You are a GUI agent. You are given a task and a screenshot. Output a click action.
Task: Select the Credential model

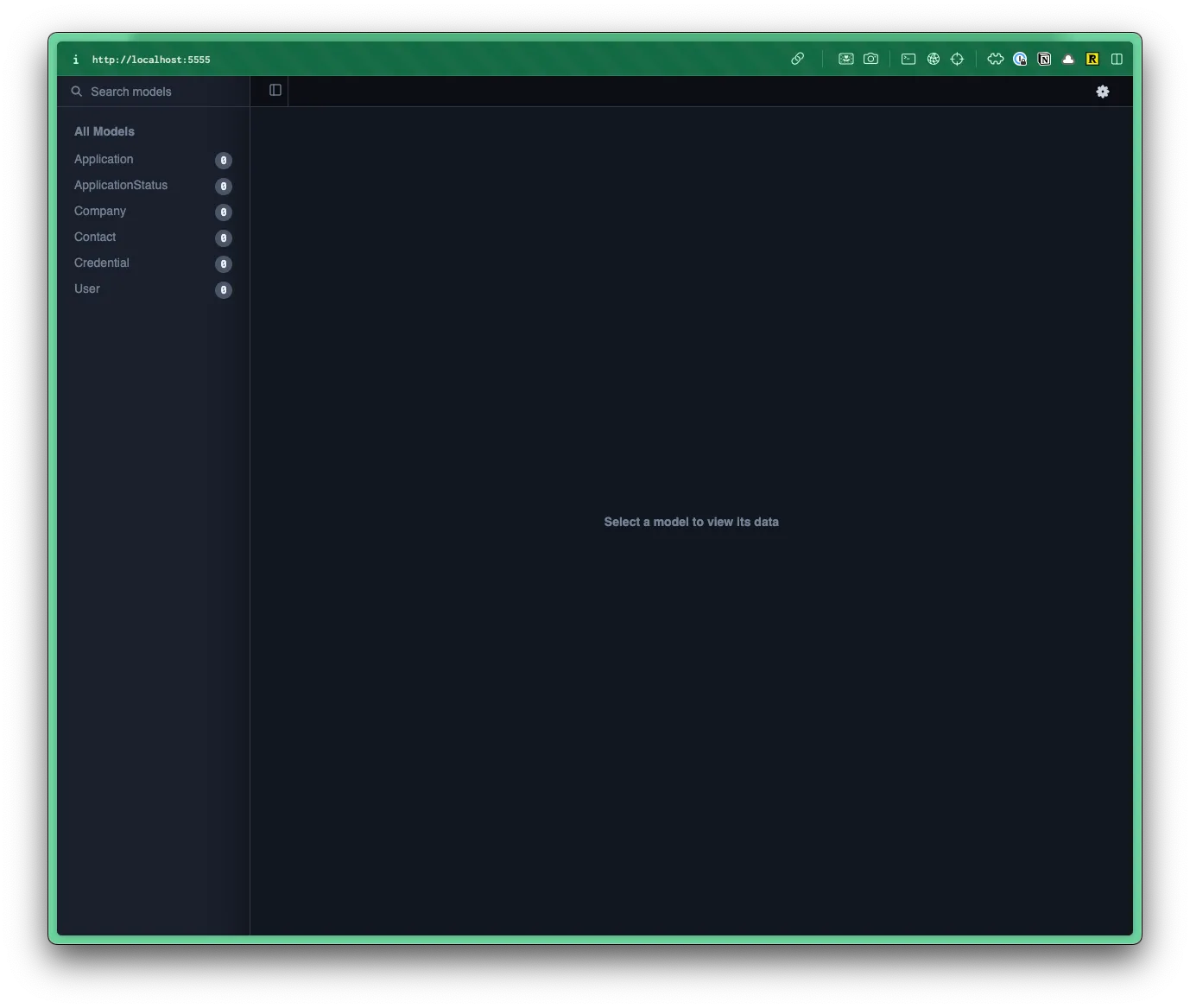click(102, 263)
